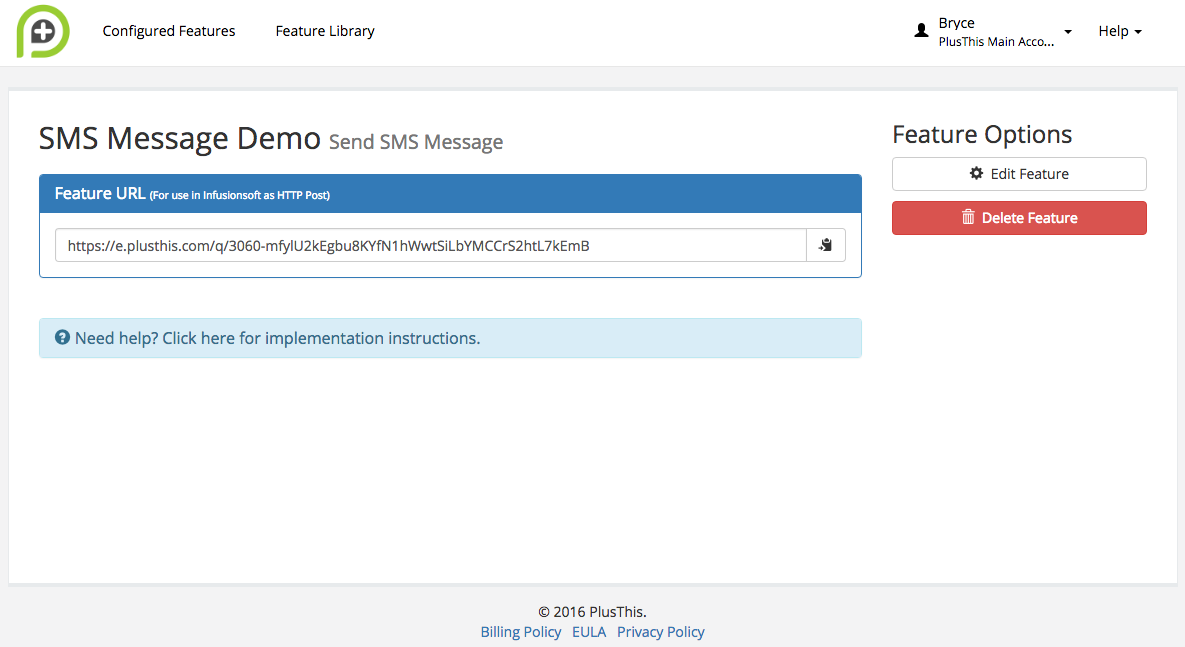Open the EULA link

pyautogui.click(x=589, y=632)
